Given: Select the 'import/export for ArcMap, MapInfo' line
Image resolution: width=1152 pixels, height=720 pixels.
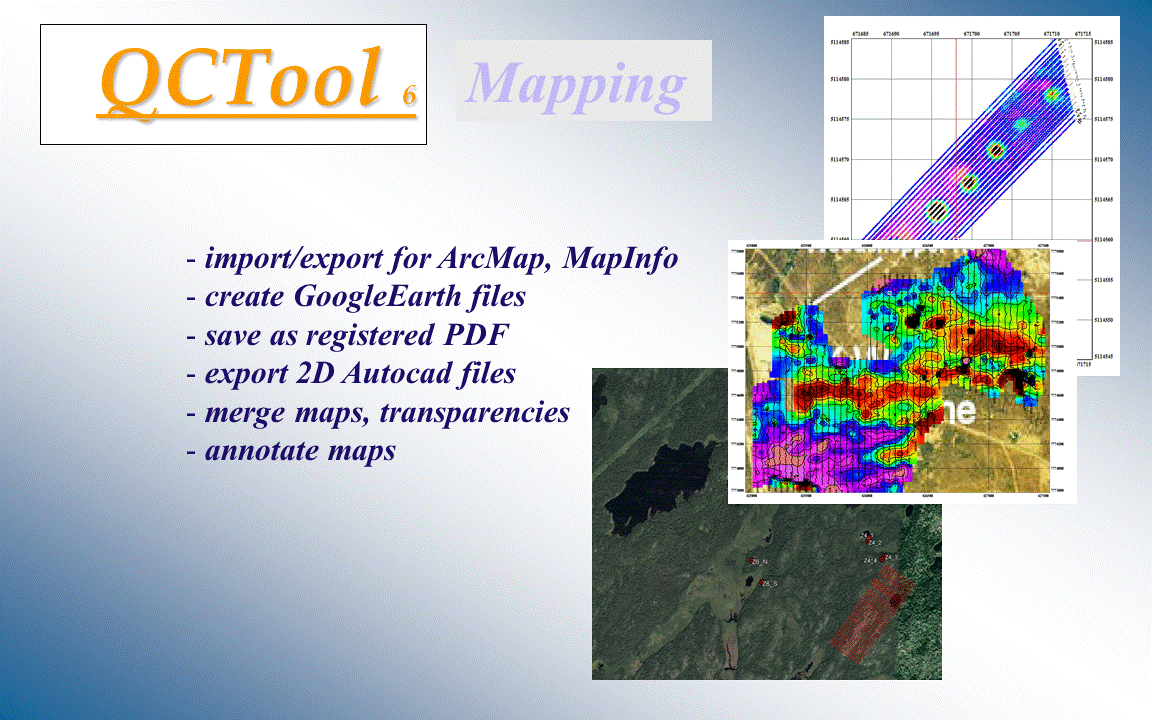Looking at the screenshot, I should pos(432,259).
